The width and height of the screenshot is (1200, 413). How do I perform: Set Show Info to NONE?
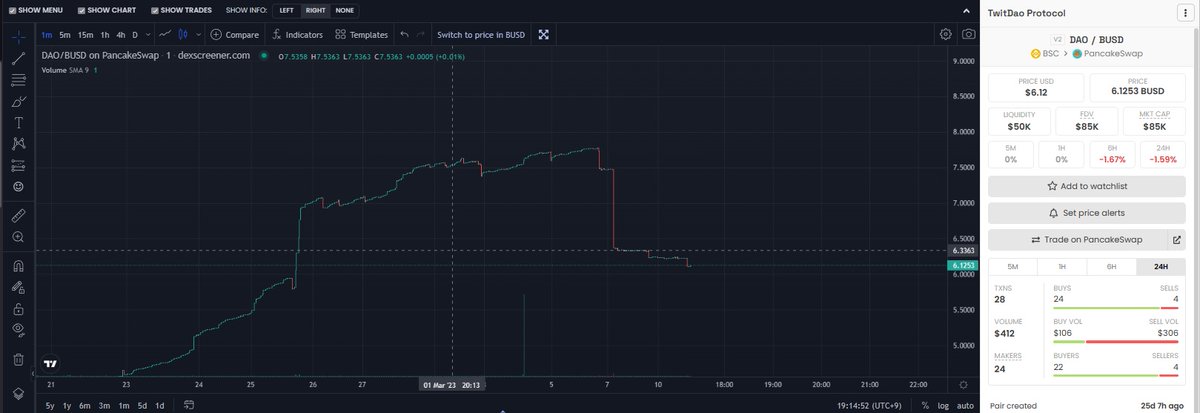(344, 10)
